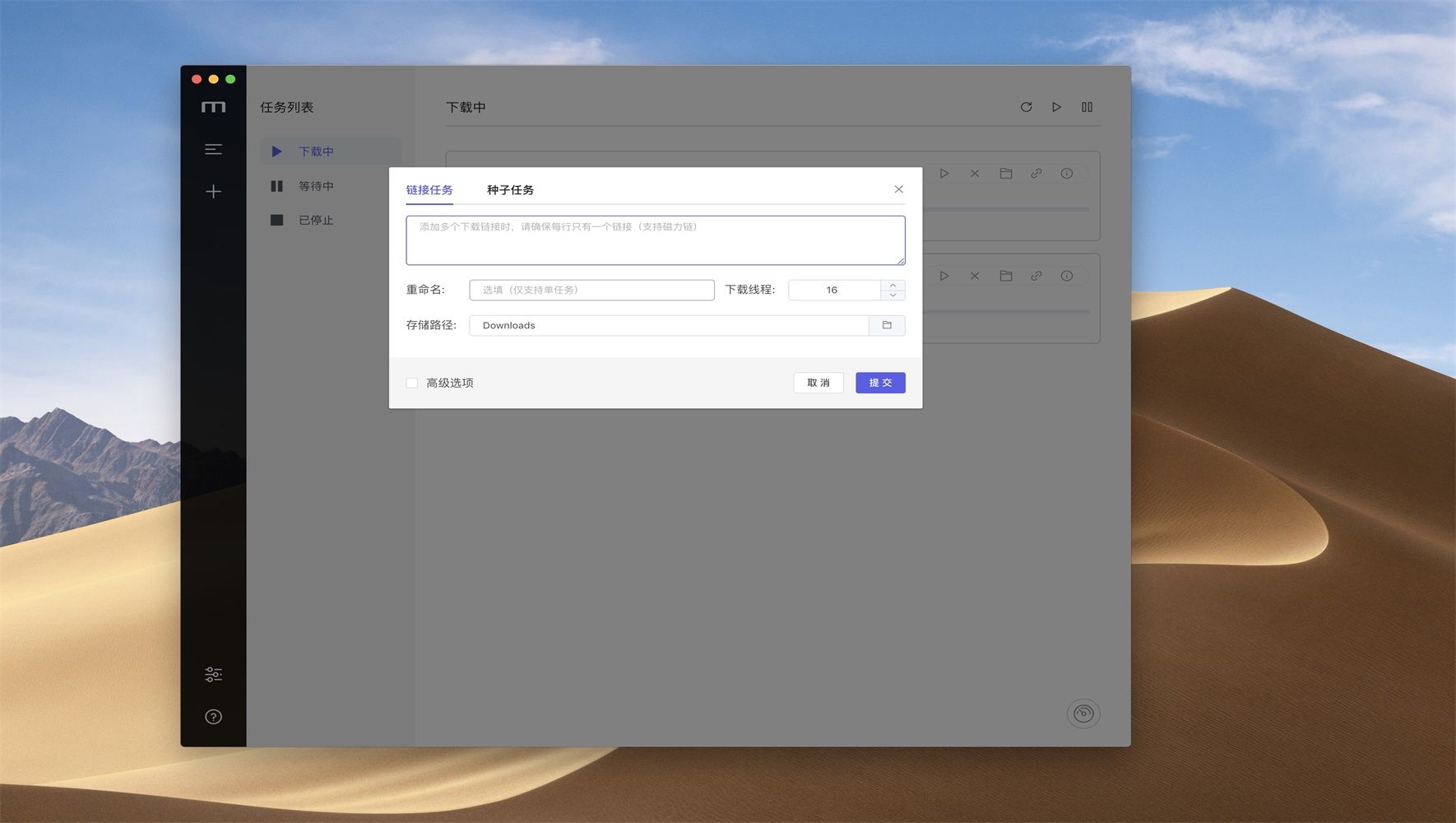Show the second task's folder
This screenshot has height=823, width=1456.
point(1005,276)
